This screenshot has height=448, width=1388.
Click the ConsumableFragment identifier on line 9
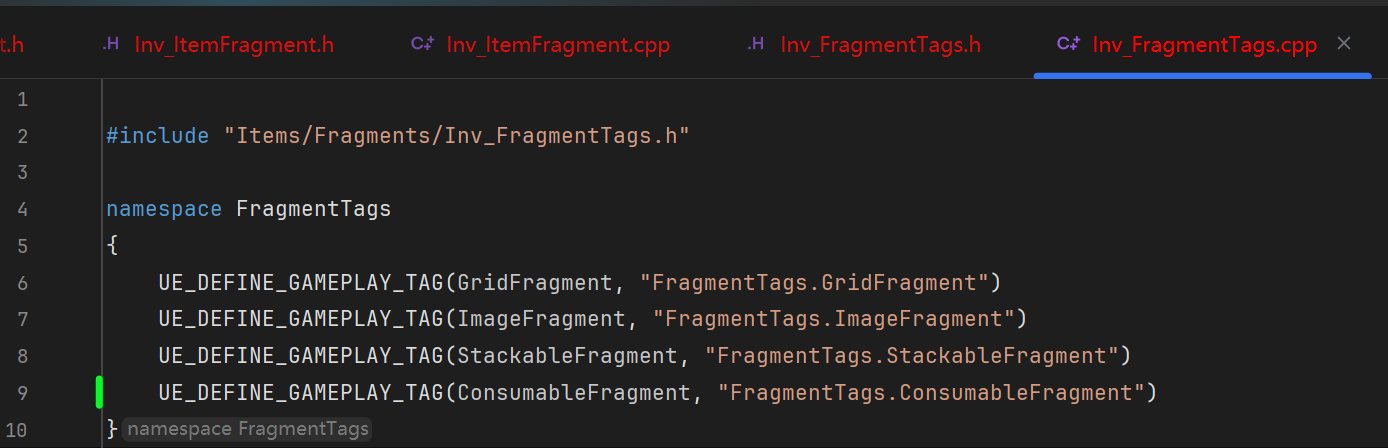[x=574, y=393]
